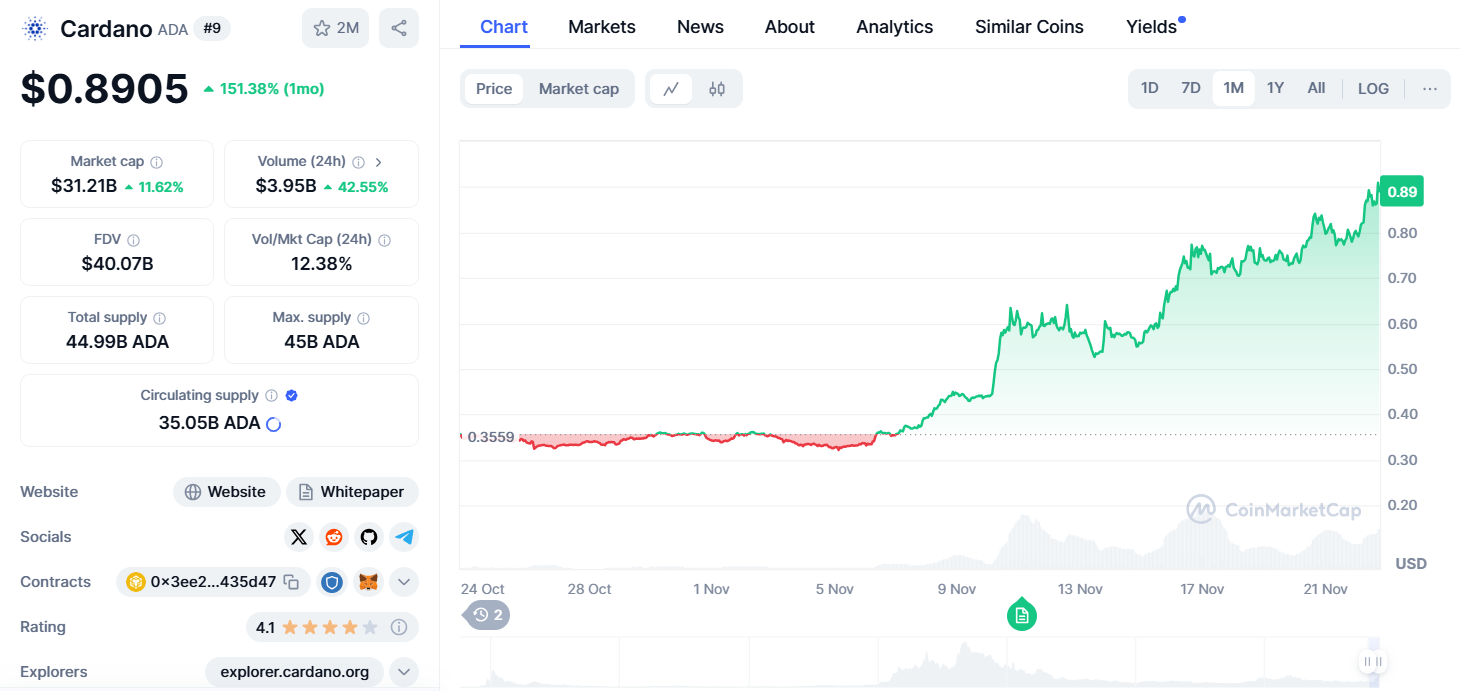The height and width of the screenshot is (691, 1460).
Task: Click the $40.07B FDV value
Action: pos(117,264)
